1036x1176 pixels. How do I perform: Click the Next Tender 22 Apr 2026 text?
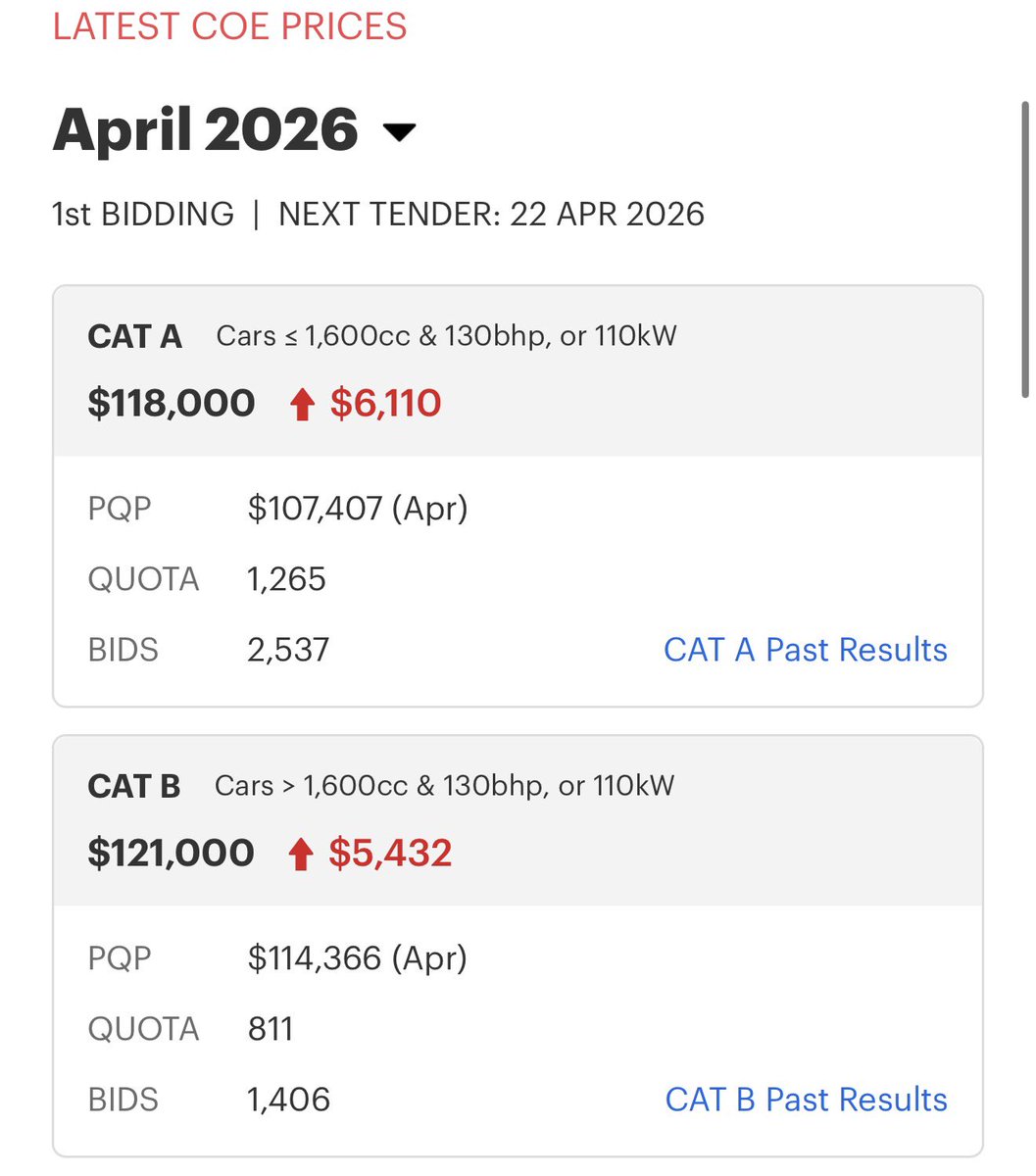point(491,214)
